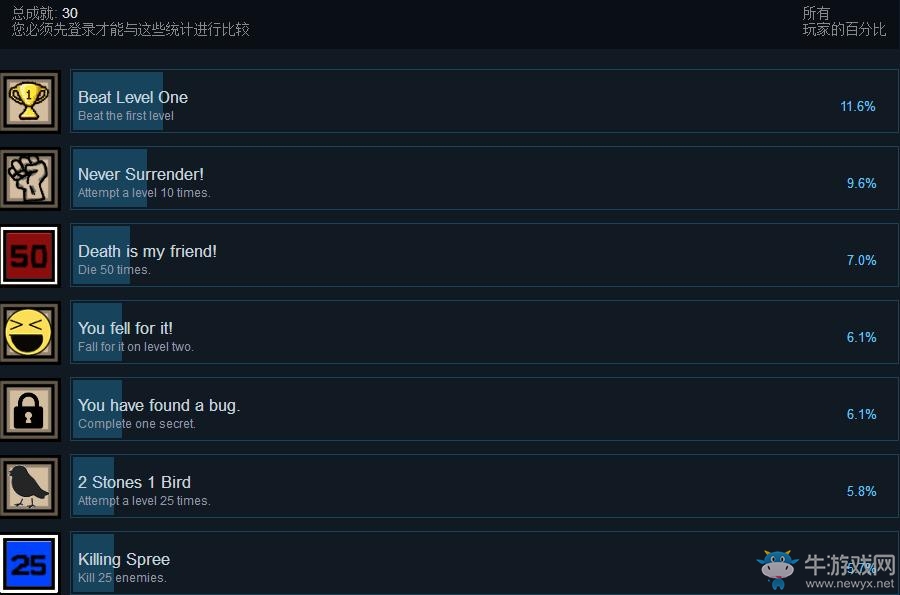
Task: Click the gold trophy Beat Level One icon
Action: pos(29,102)
